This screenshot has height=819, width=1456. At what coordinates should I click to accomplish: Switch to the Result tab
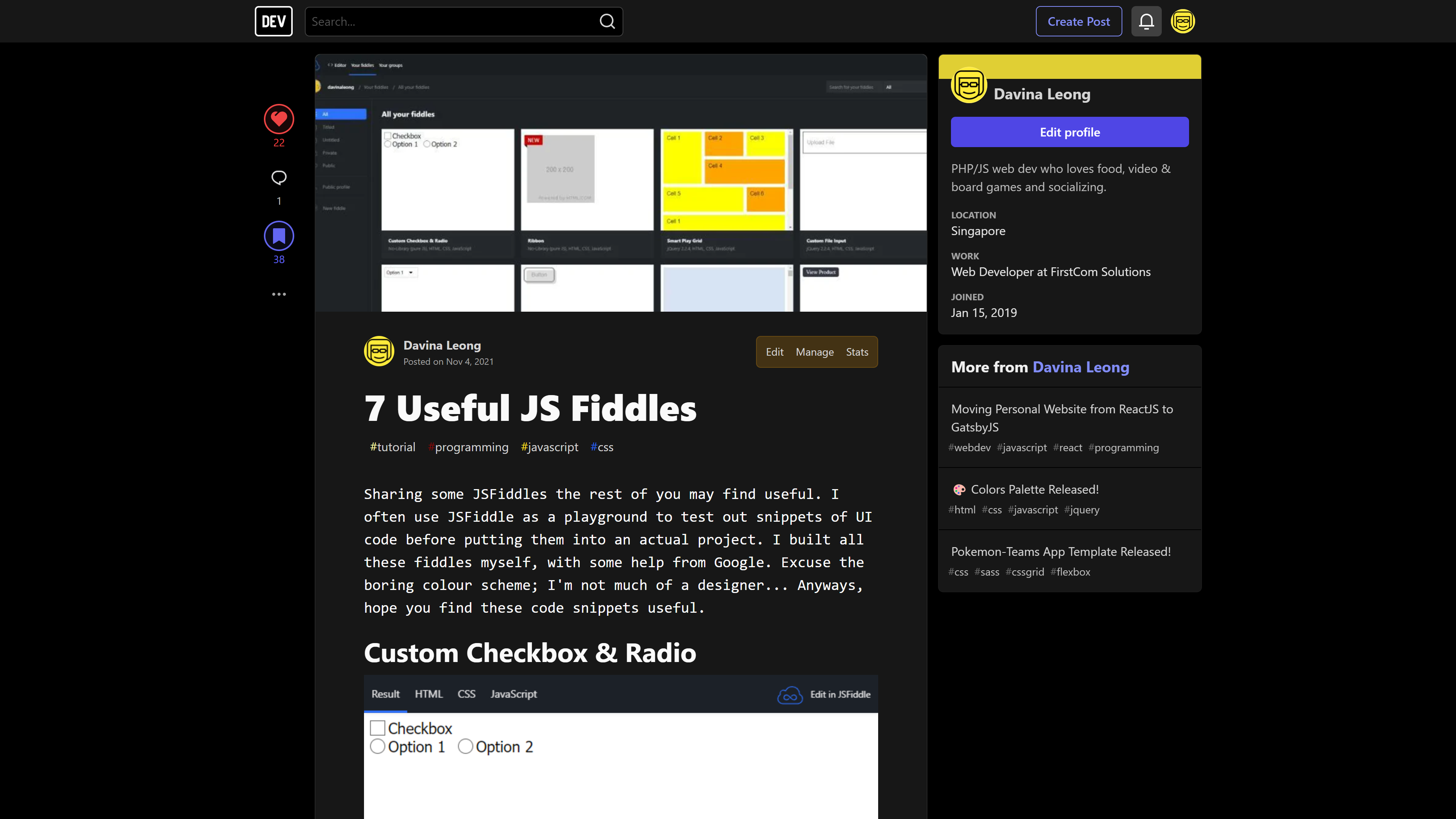(x=386, y=693)
